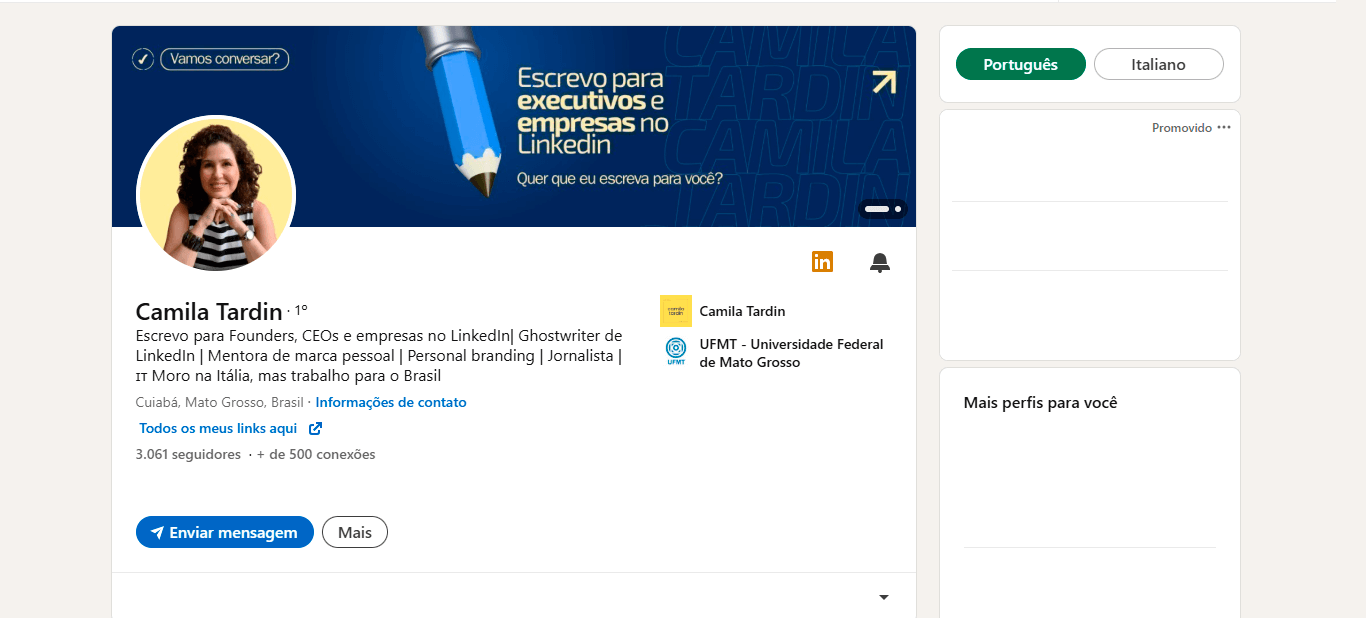Open the Mais dropdown menu
The width and height of the screenshot is (1366, 618).
coord(354,532)
